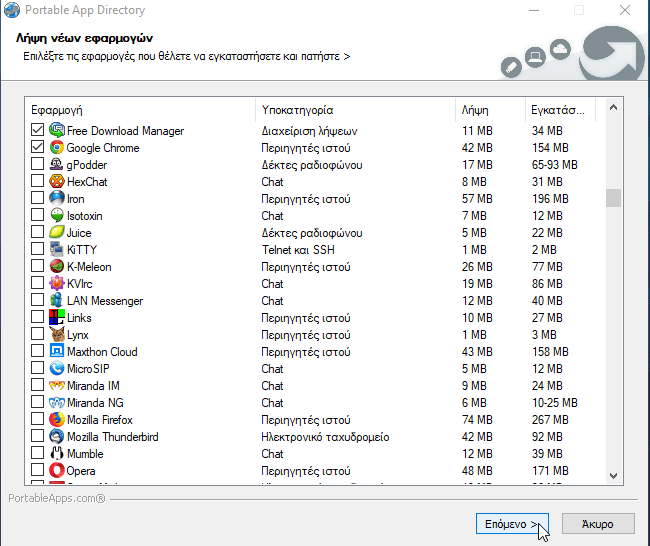Click the Mumble app icon
The height and width of the screenshot is (546, 650).
(57, 454)
